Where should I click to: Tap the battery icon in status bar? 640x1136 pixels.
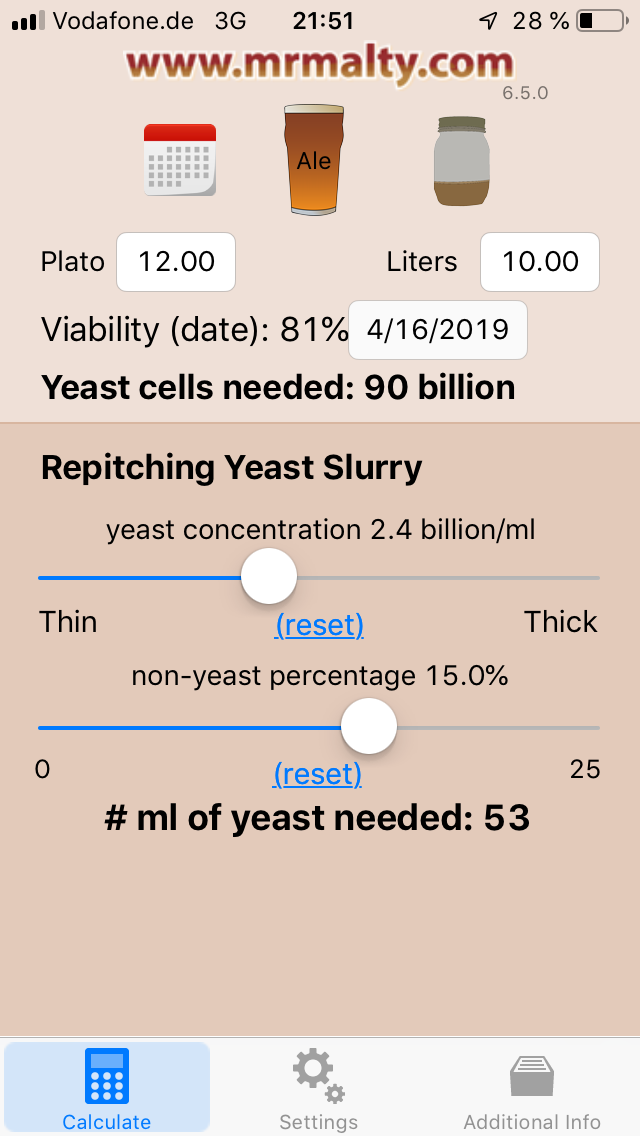(x=599, y=20)
